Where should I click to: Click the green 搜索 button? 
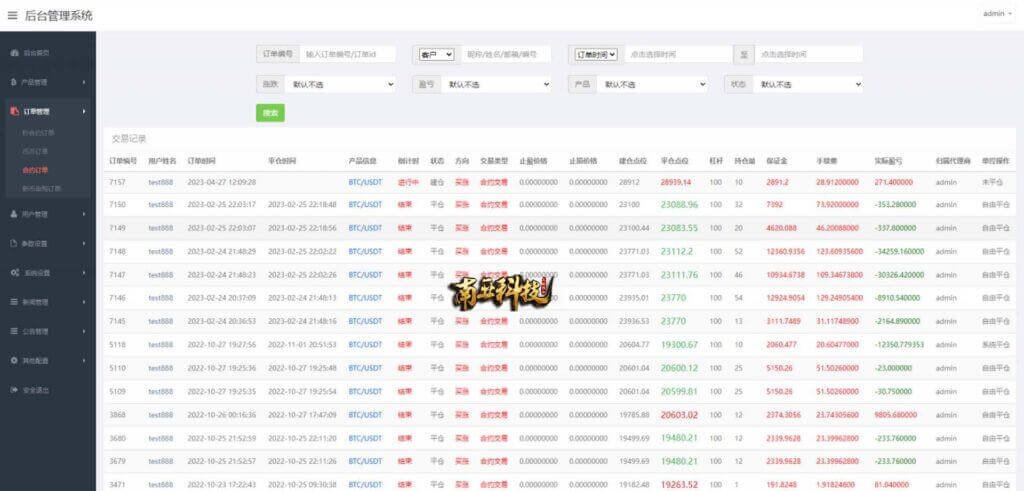click(x=270, y=114)
